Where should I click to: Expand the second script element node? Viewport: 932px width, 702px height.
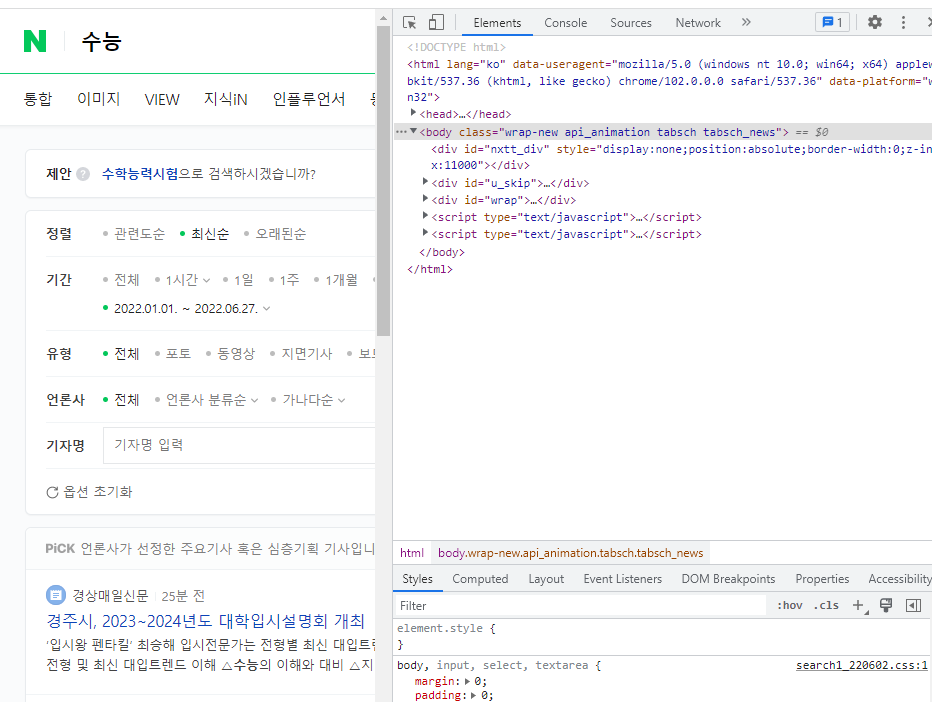[425, 233]
